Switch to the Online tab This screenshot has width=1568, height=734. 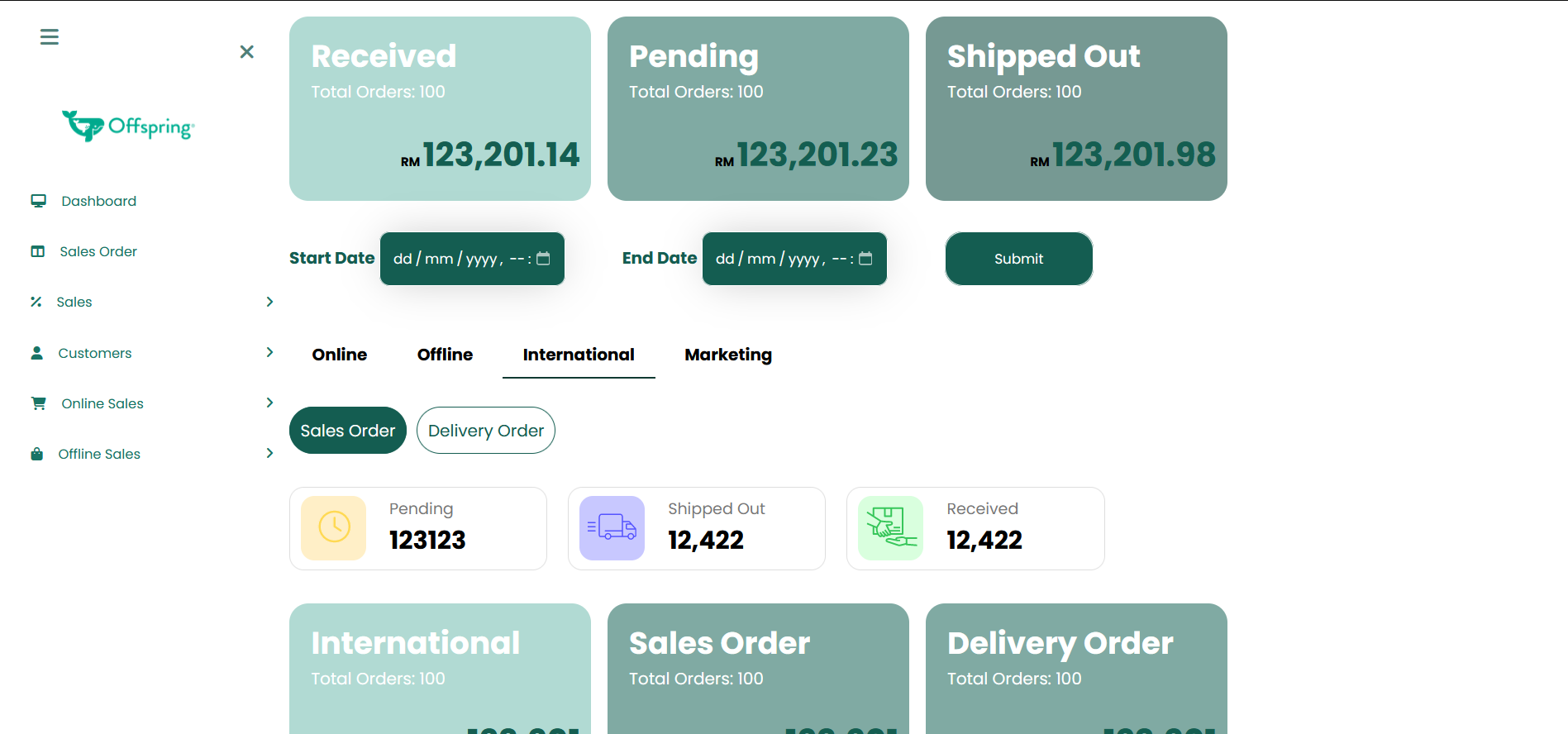coord(340,355)
